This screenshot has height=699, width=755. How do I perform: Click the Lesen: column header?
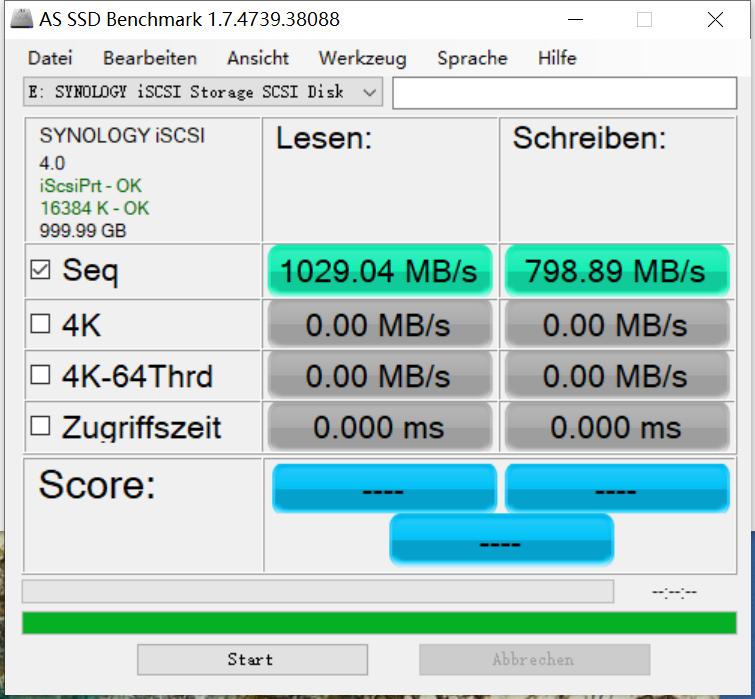324,138
